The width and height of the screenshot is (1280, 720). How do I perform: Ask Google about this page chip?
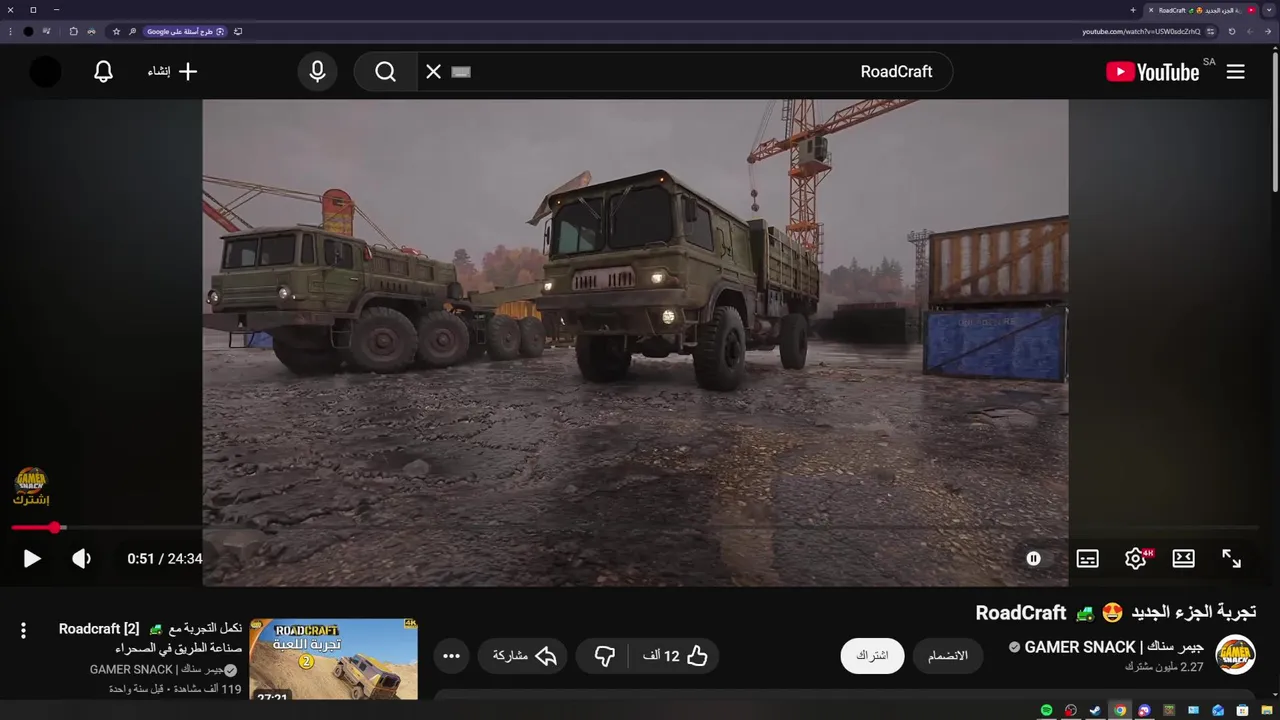186,31
